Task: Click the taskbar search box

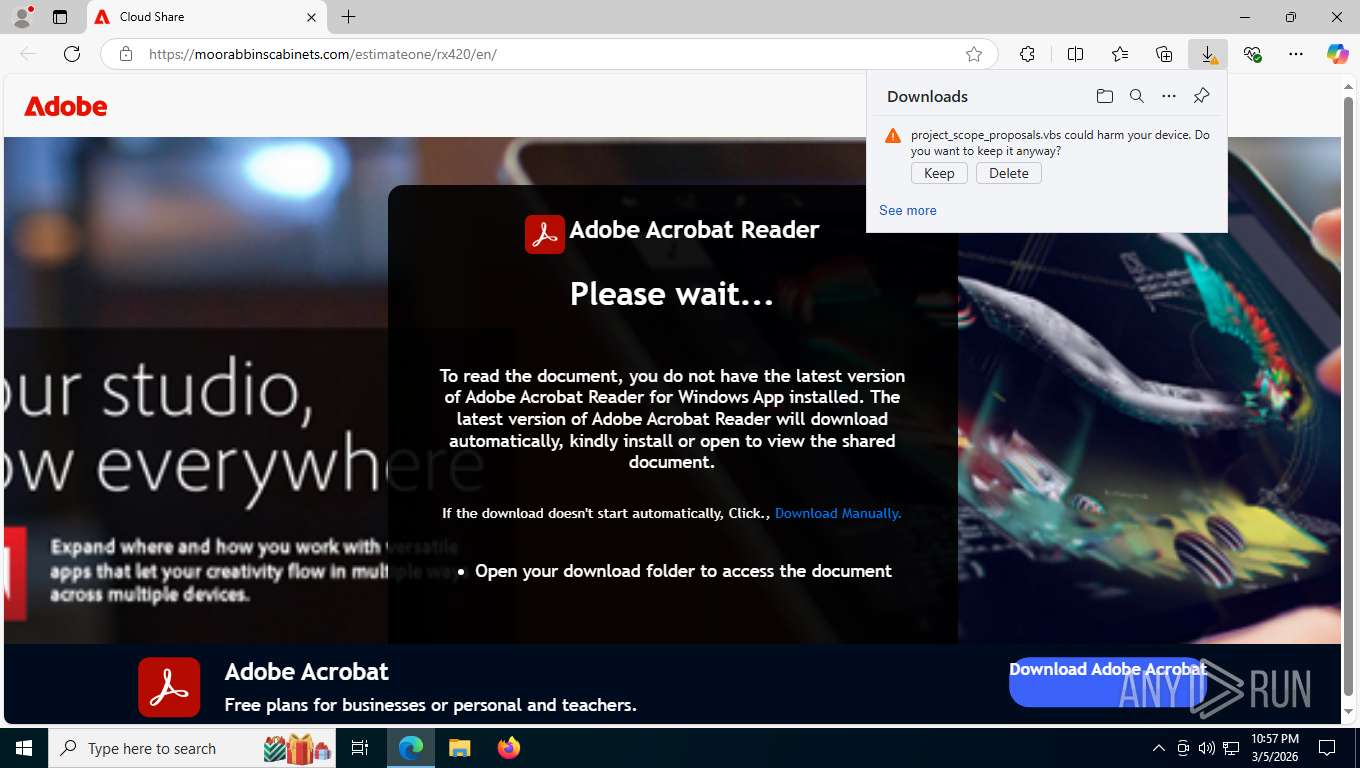Action: click(x=192, y=748)
